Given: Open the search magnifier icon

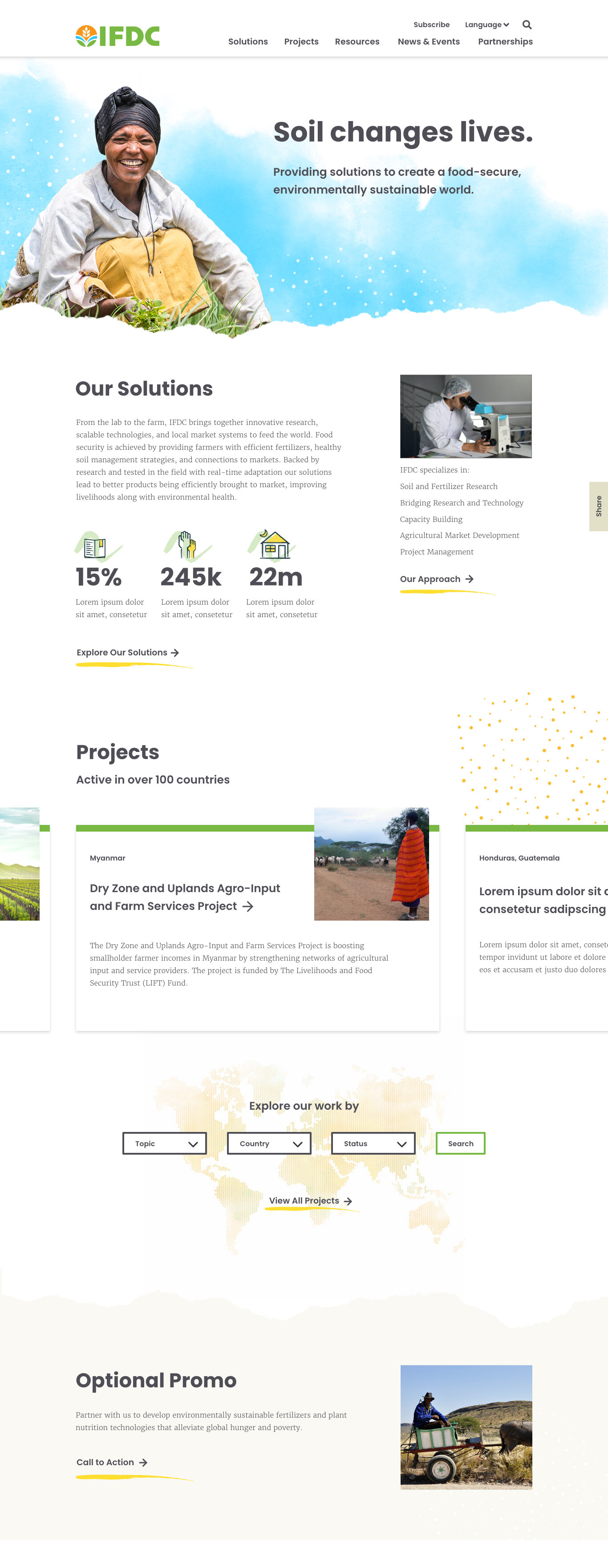Looking at the screenshot, I should click(527, 25).
